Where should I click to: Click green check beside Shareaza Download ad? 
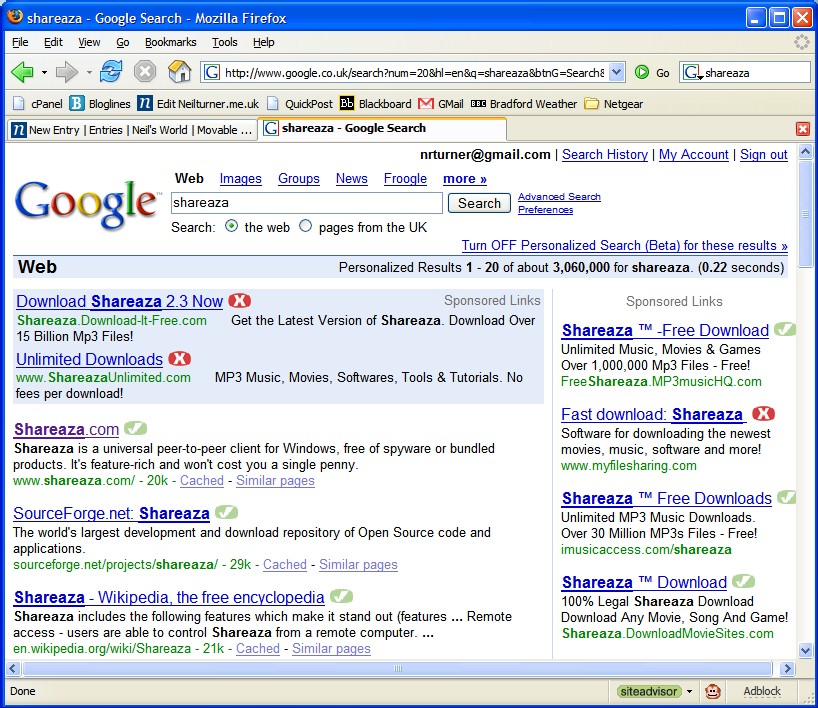[x=743, y=581]
